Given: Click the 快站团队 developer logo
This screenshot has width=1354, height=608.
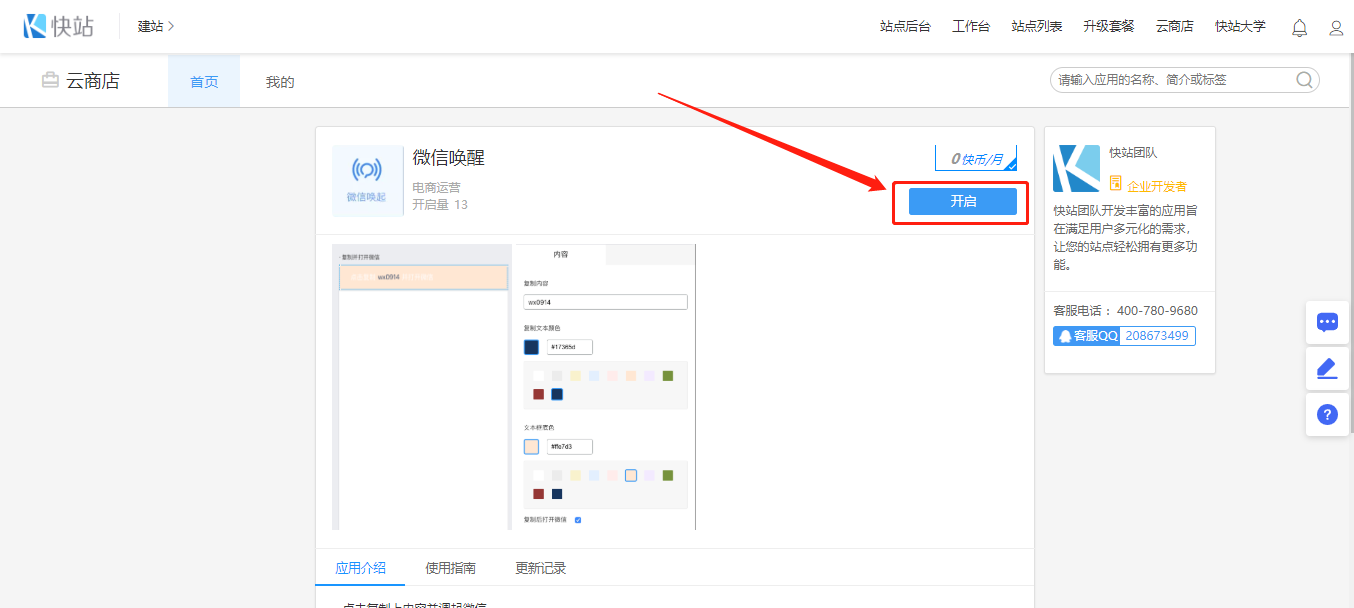Looking at the screenshot, I should (1076, 168).
